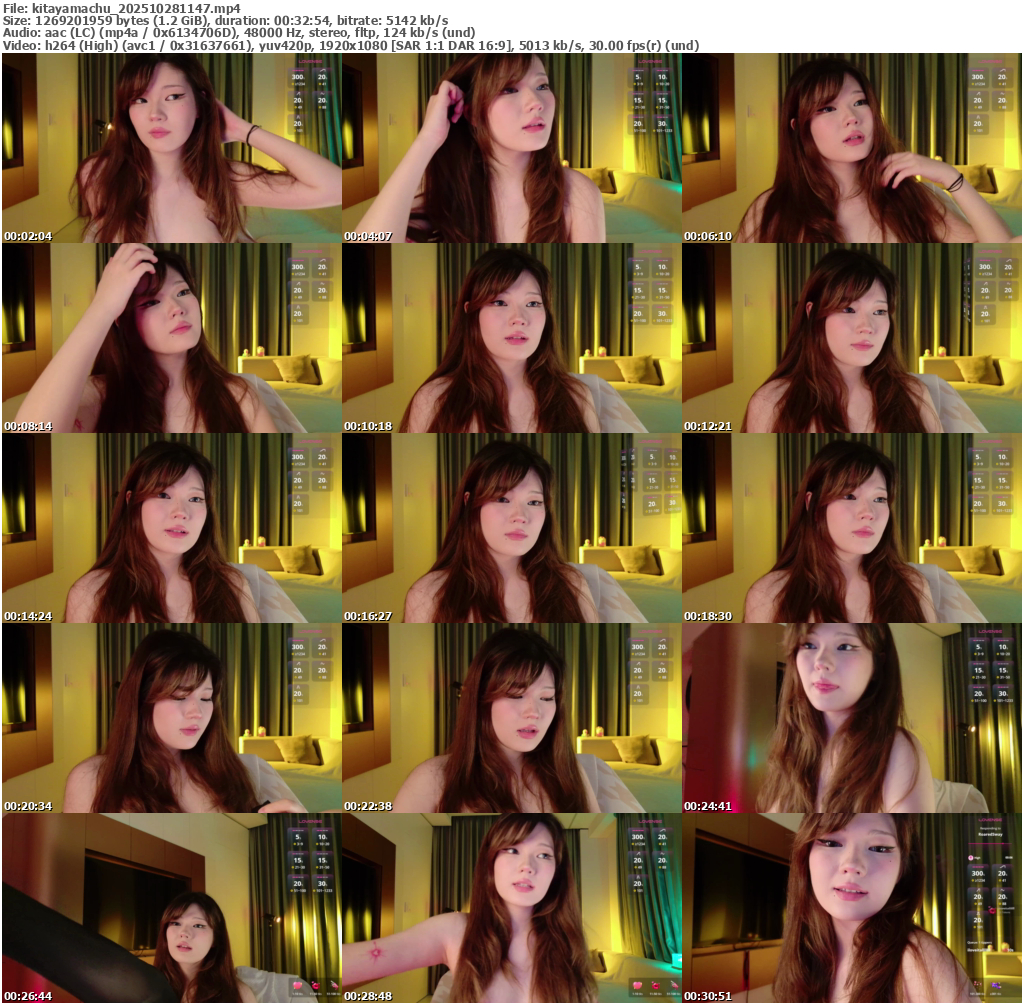Select the 00:24:41 thumbnail
Screen dimensions: 1024x1003
(x=851, y=718)
